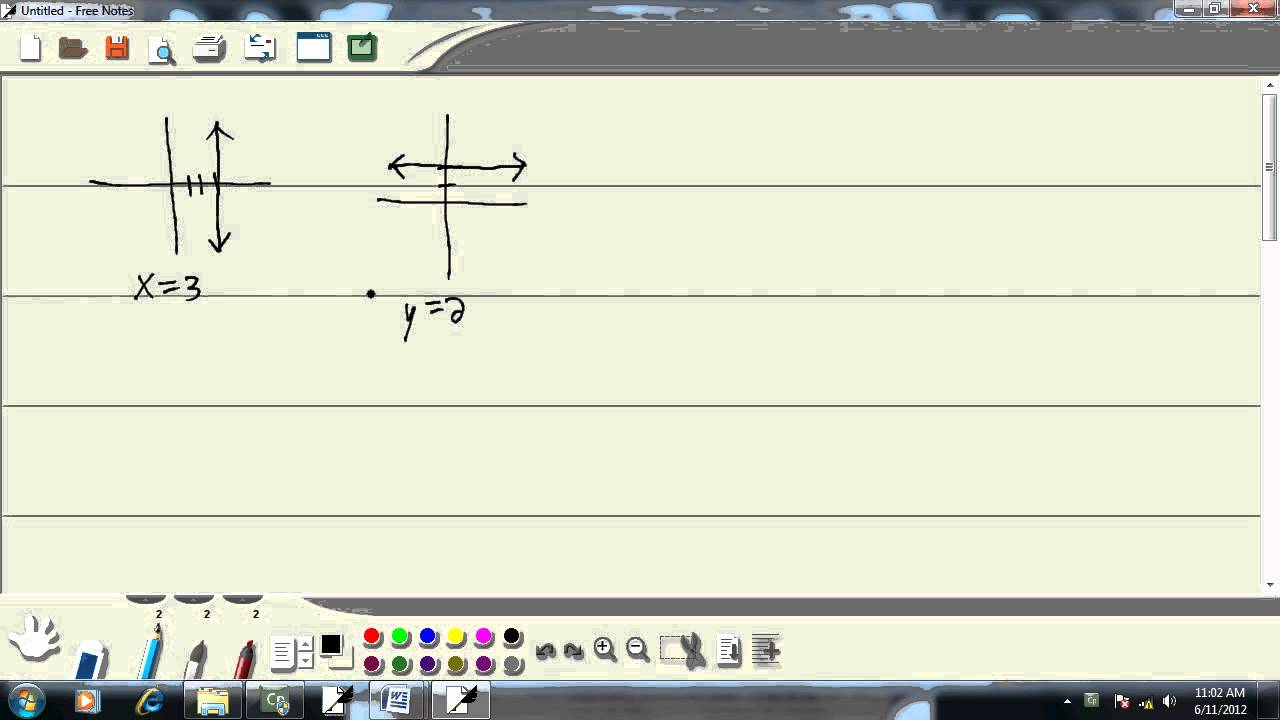The width and height of the screenshot is (1280, 720).
Task: Save the note using the floppy disk icon
Action: pyautogui.click(x=117, y=48)
